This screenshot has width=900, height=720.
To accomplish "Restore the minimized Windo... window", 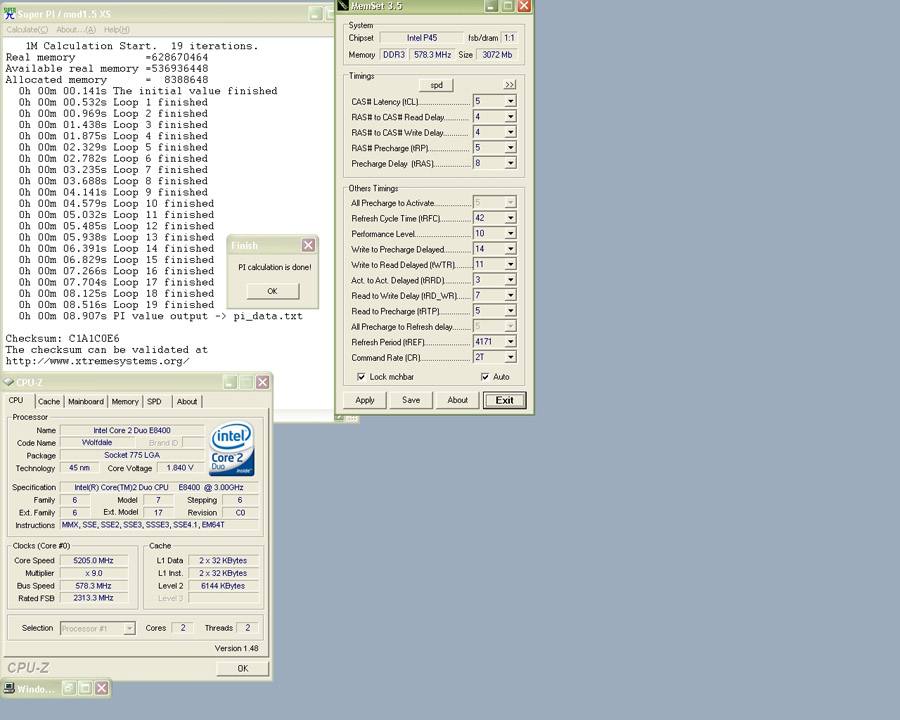I will [x=68, y=688].
